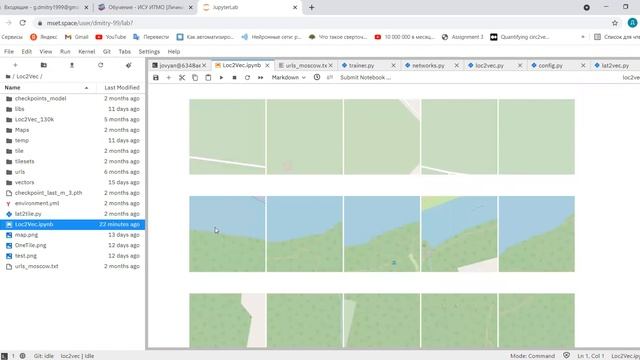This screenshot has height=360, width=640.
Task: Select lat2tile.py file
Action: click(73, 214)
